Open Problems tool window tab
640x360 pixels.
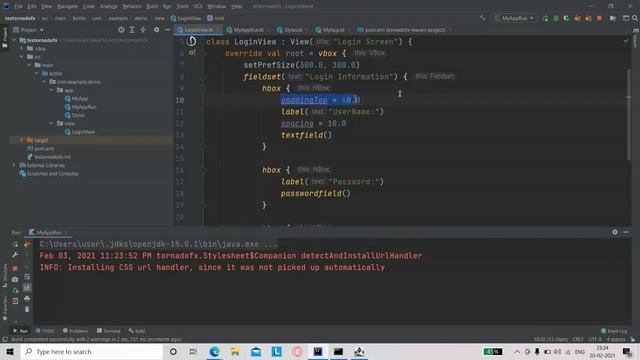pos(76,331)
